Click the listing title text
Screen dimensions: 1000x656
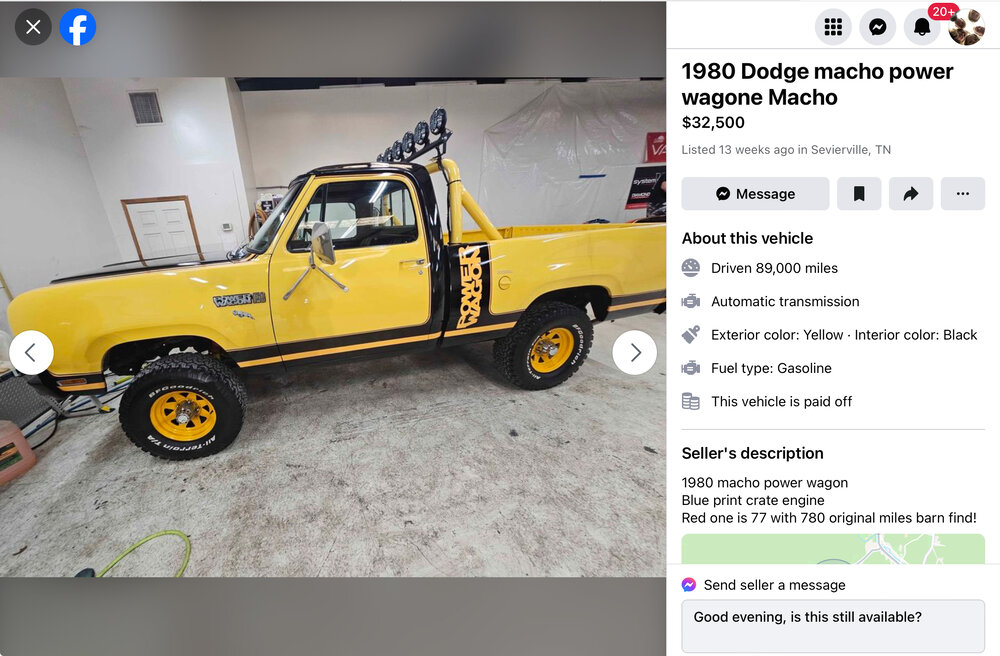click(x=817, y=84)
